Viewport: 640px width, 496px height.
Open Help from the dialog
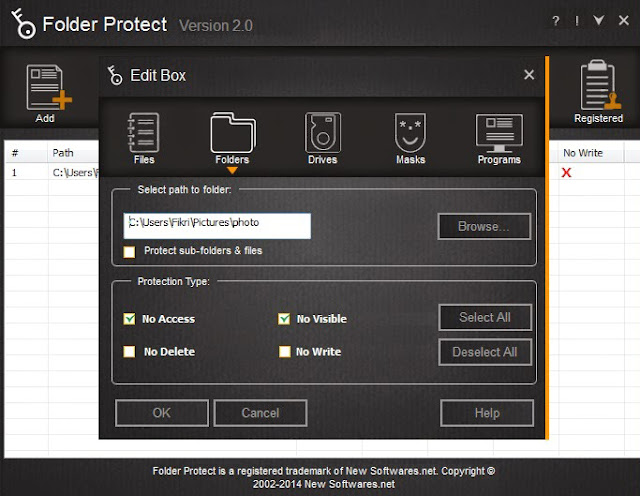coord(487,413)
